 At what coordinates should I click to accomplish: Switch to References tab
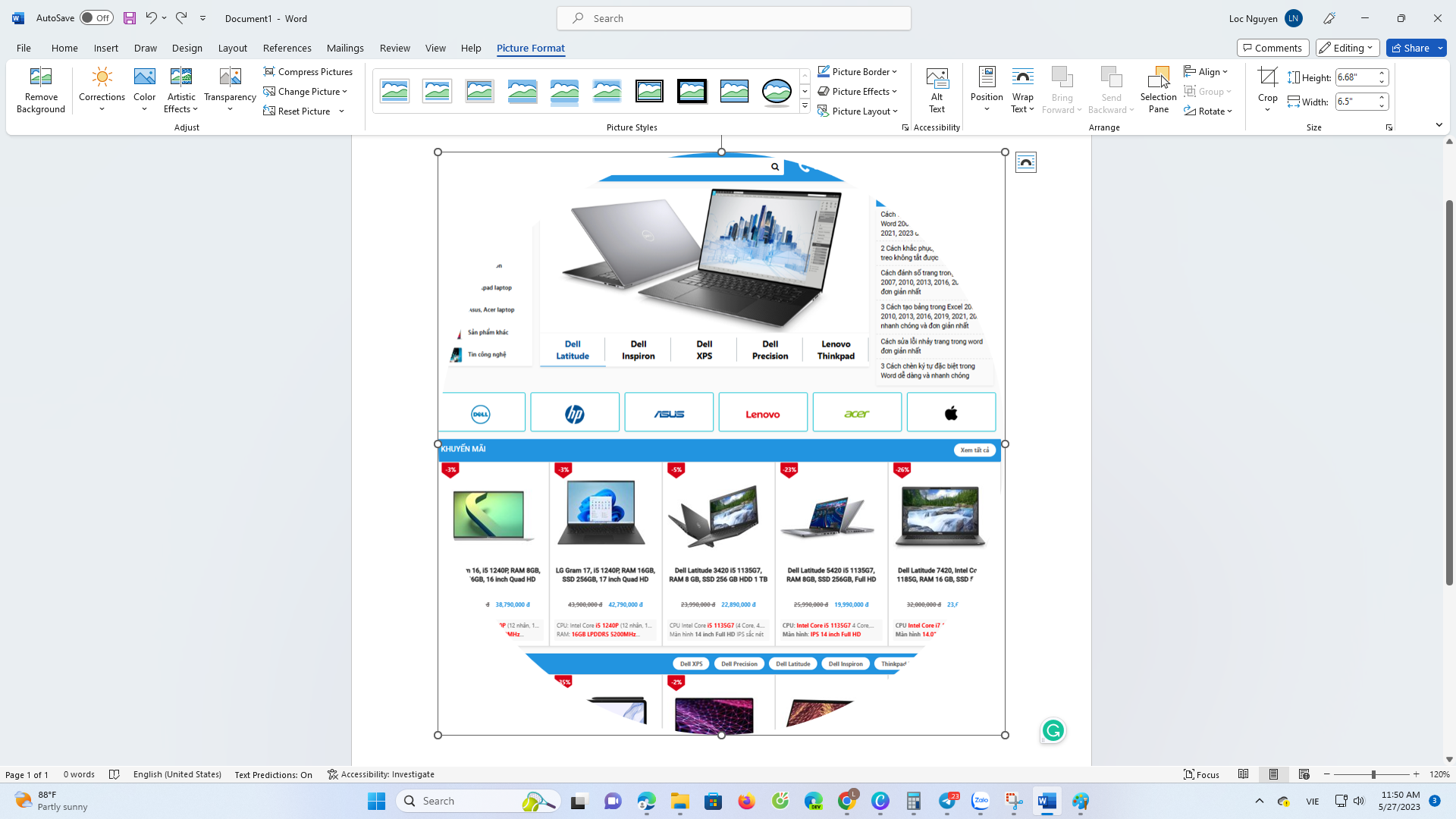pyautogui.click(x=287, y=48)
